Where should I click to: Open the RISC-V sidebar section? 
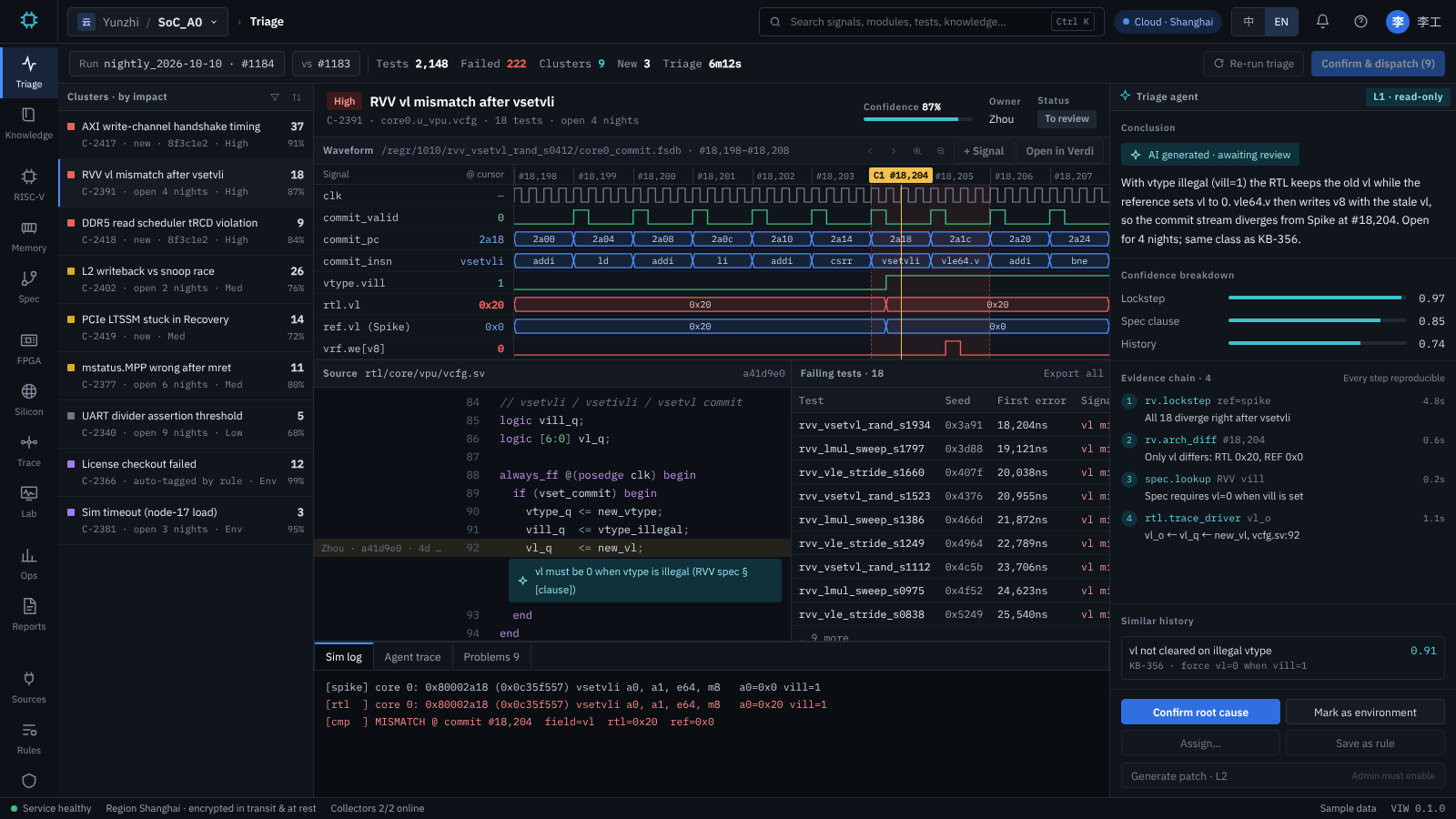[29, 186]
